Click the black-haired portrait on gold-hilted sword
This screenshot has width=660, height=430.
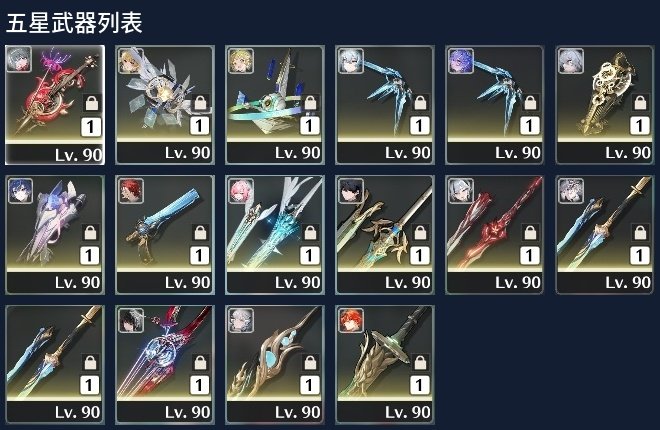[351, 191]
